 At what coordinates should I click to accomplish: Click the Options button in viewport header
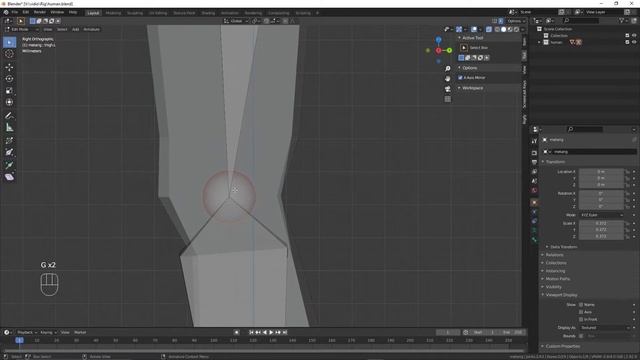click(x=516, y=21)
